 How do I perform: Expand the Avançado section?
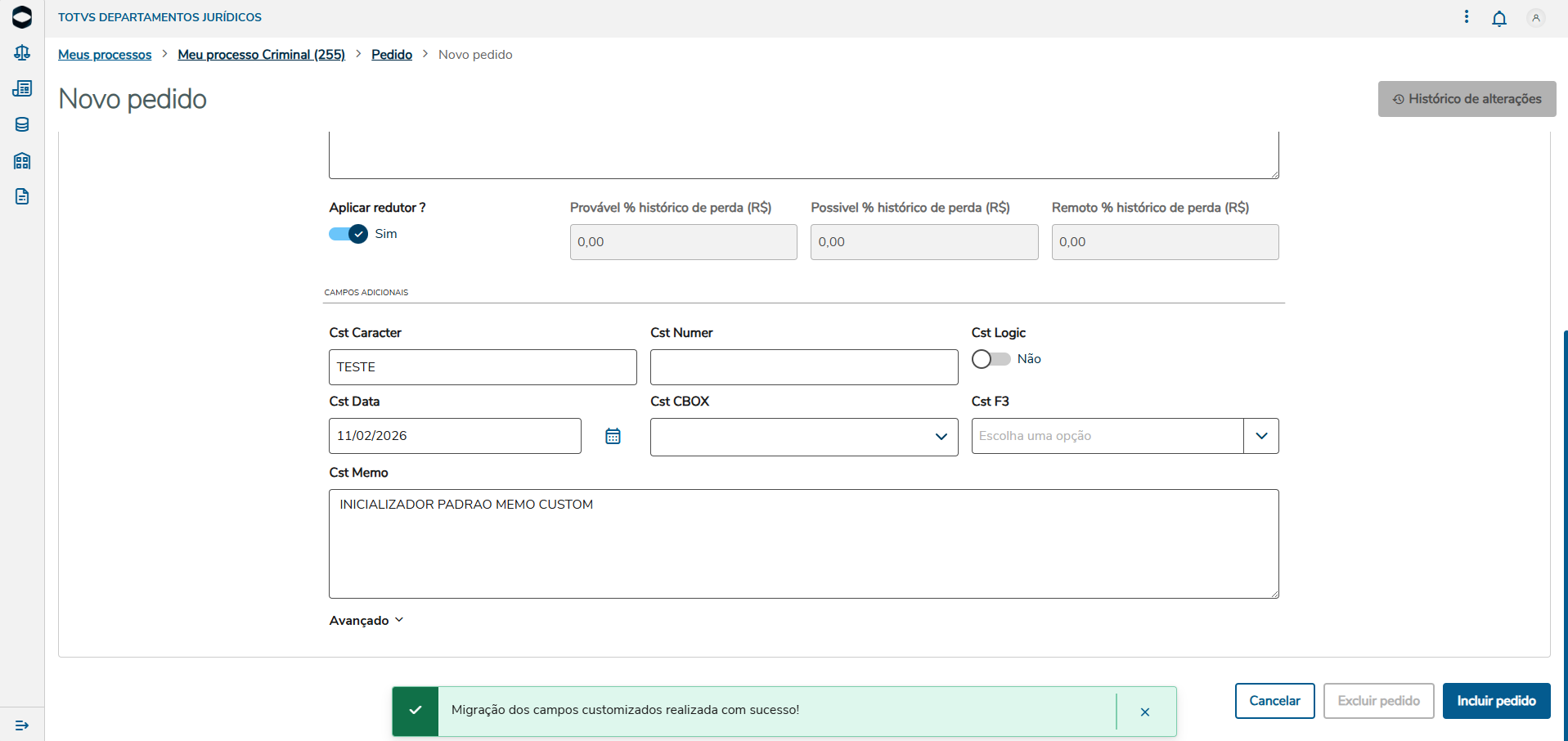tap(366, 621)
